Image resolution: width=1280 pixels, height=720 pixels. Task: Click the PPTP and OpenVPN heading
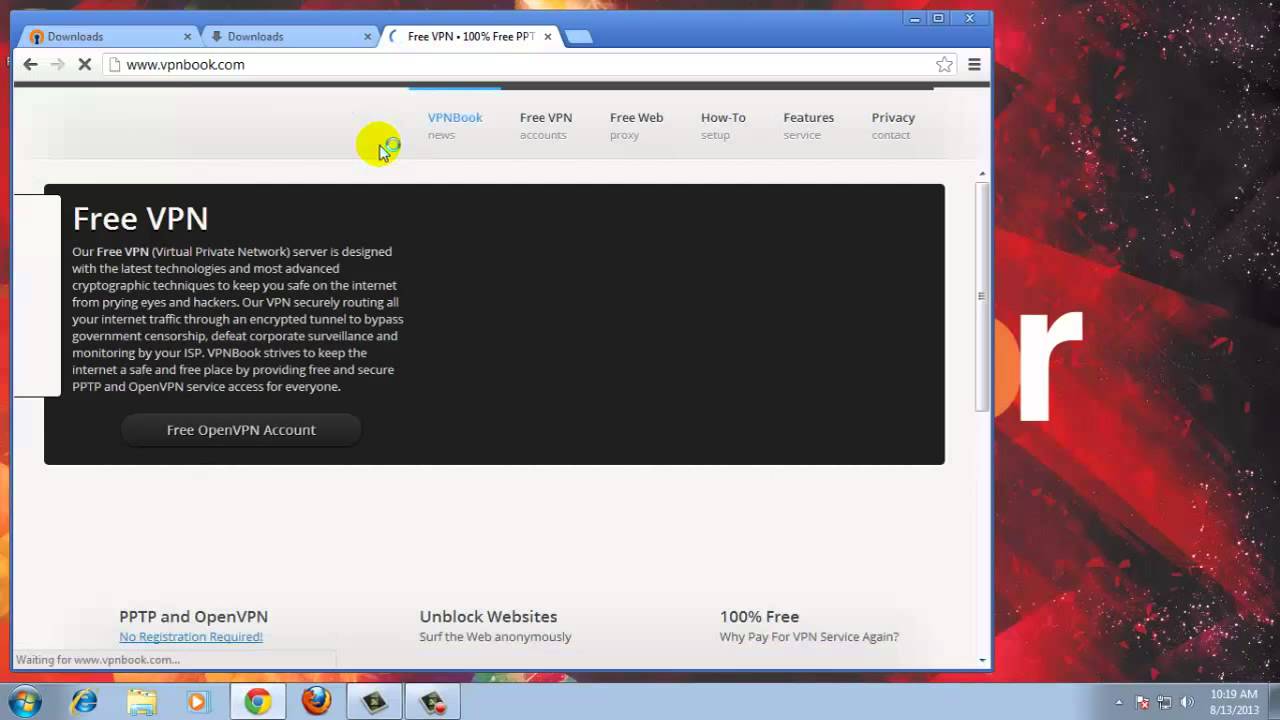(x=193, y=617)
